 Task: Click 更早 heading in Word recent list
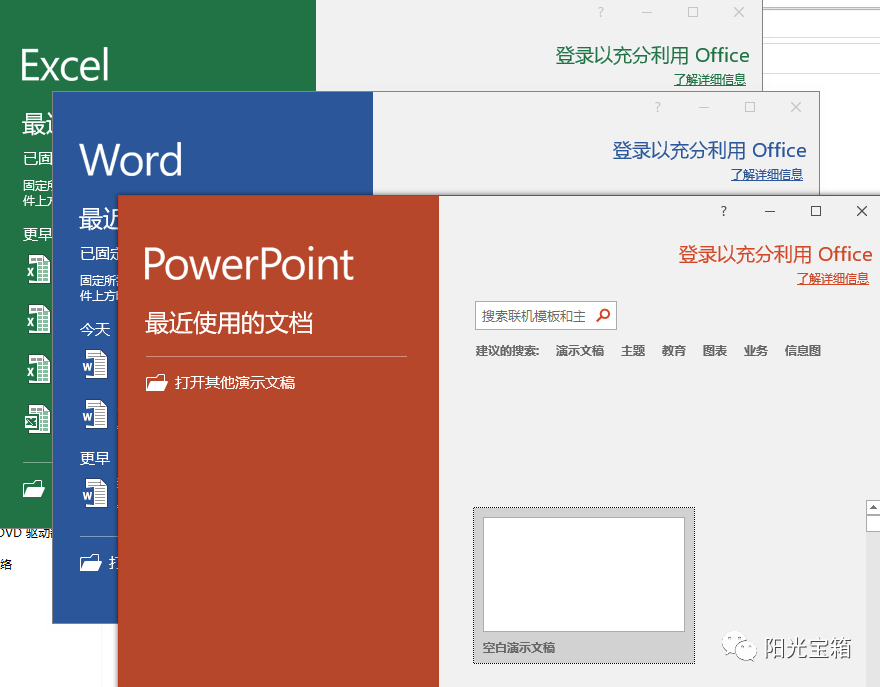tap(95, 458)
